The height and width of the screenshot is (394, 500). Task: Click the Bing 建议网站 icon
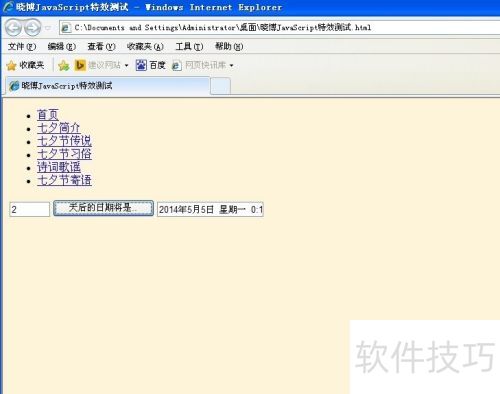tap(80, 65)
